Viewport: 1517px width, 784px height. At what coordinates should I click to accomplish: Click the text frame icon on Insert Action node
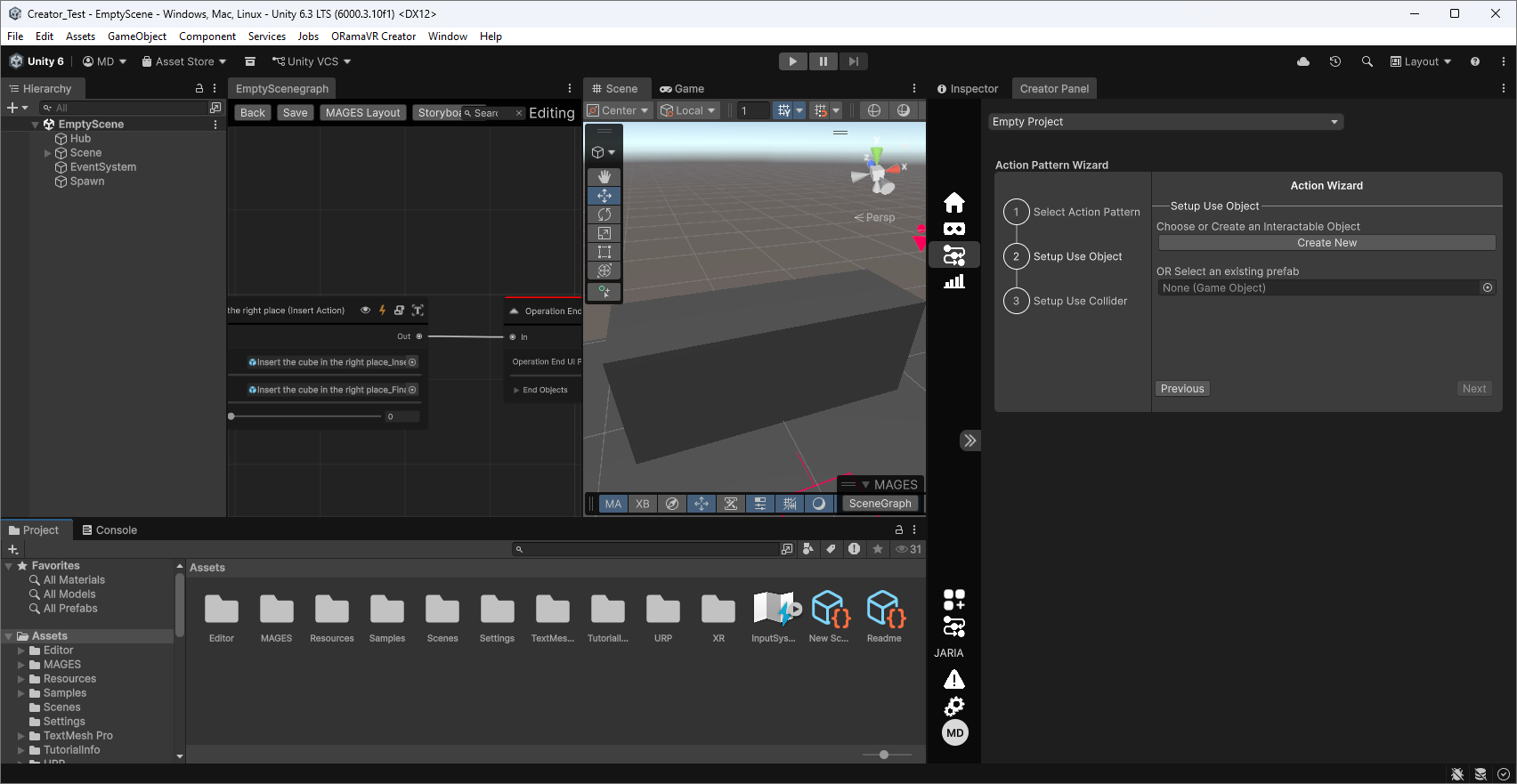pos(418,311)
